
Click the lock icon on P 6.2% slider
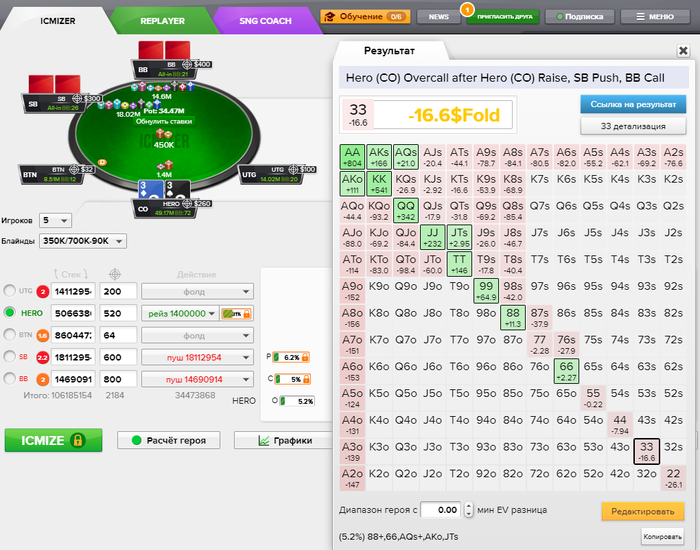coord(305,357)
